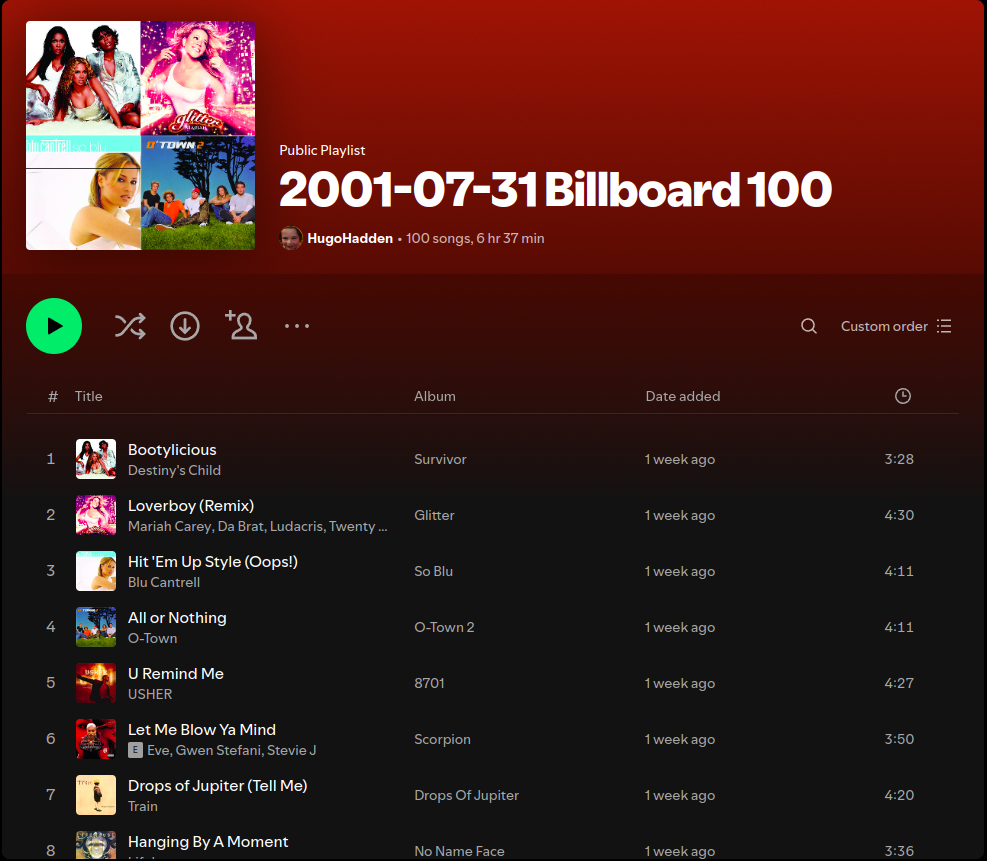987x861 pixels.
Task: Search within the playlist using the magnifier icon
Action: [809, 326]
